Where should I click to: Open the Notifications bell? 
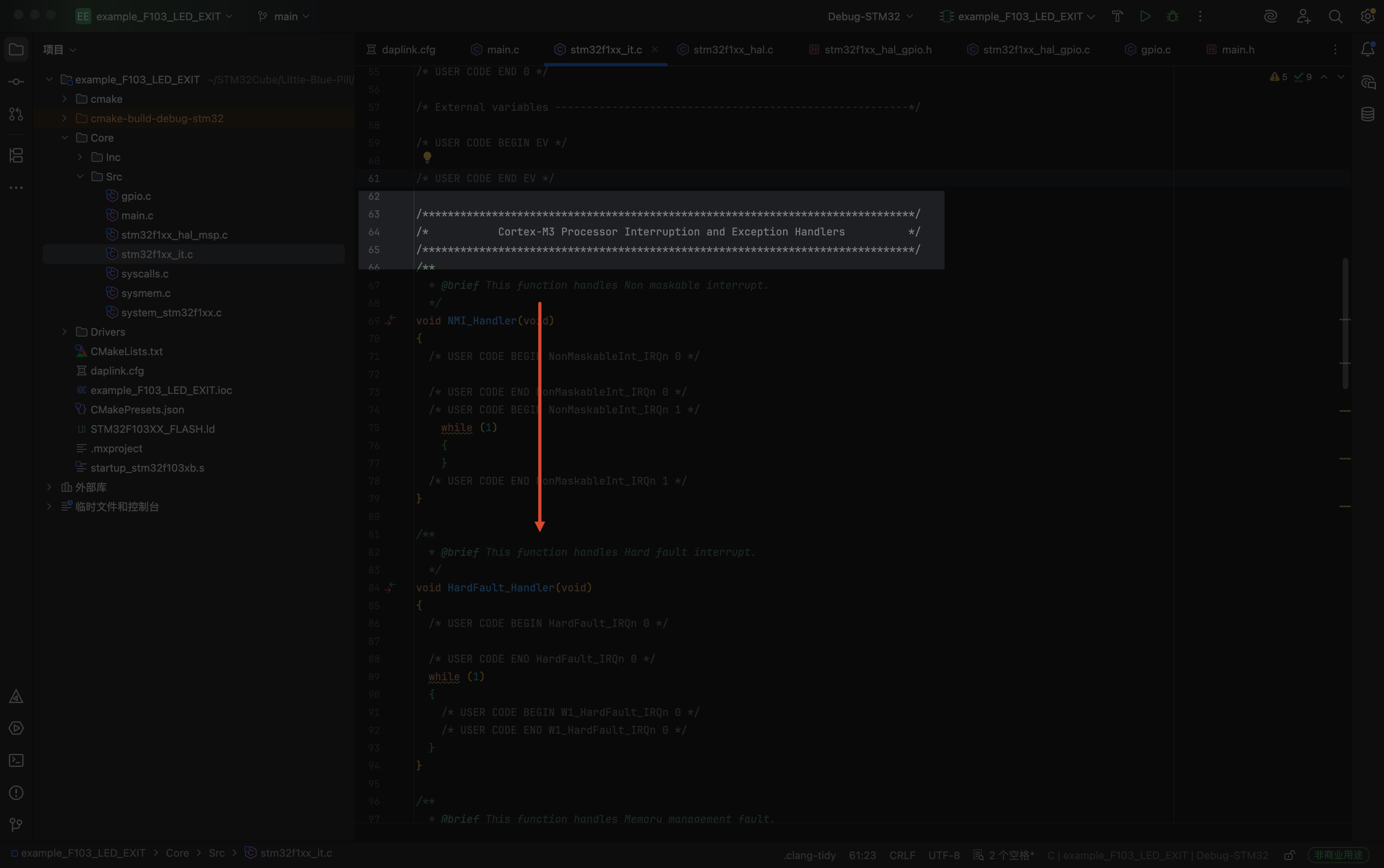(1368, 49)
